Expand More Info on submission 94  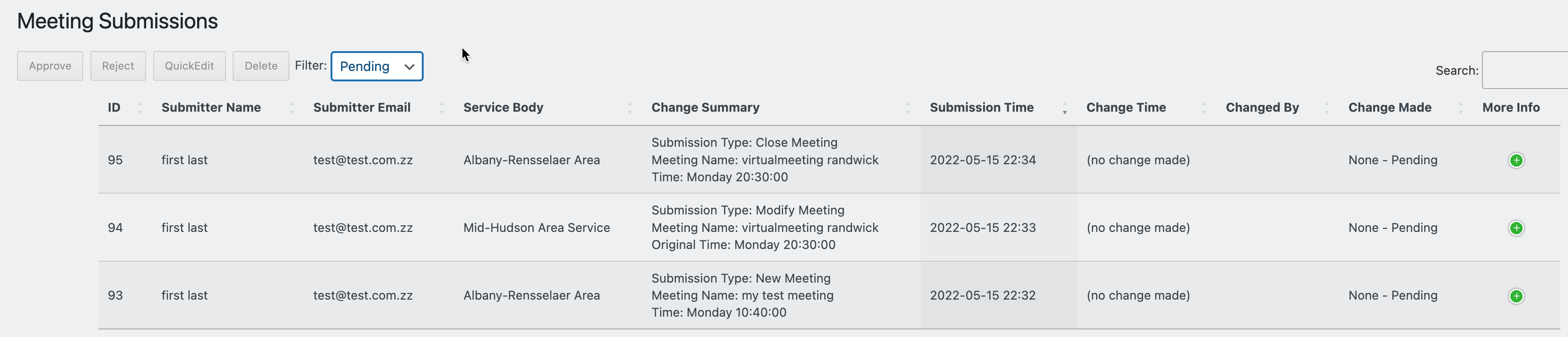pos(1516,227)
